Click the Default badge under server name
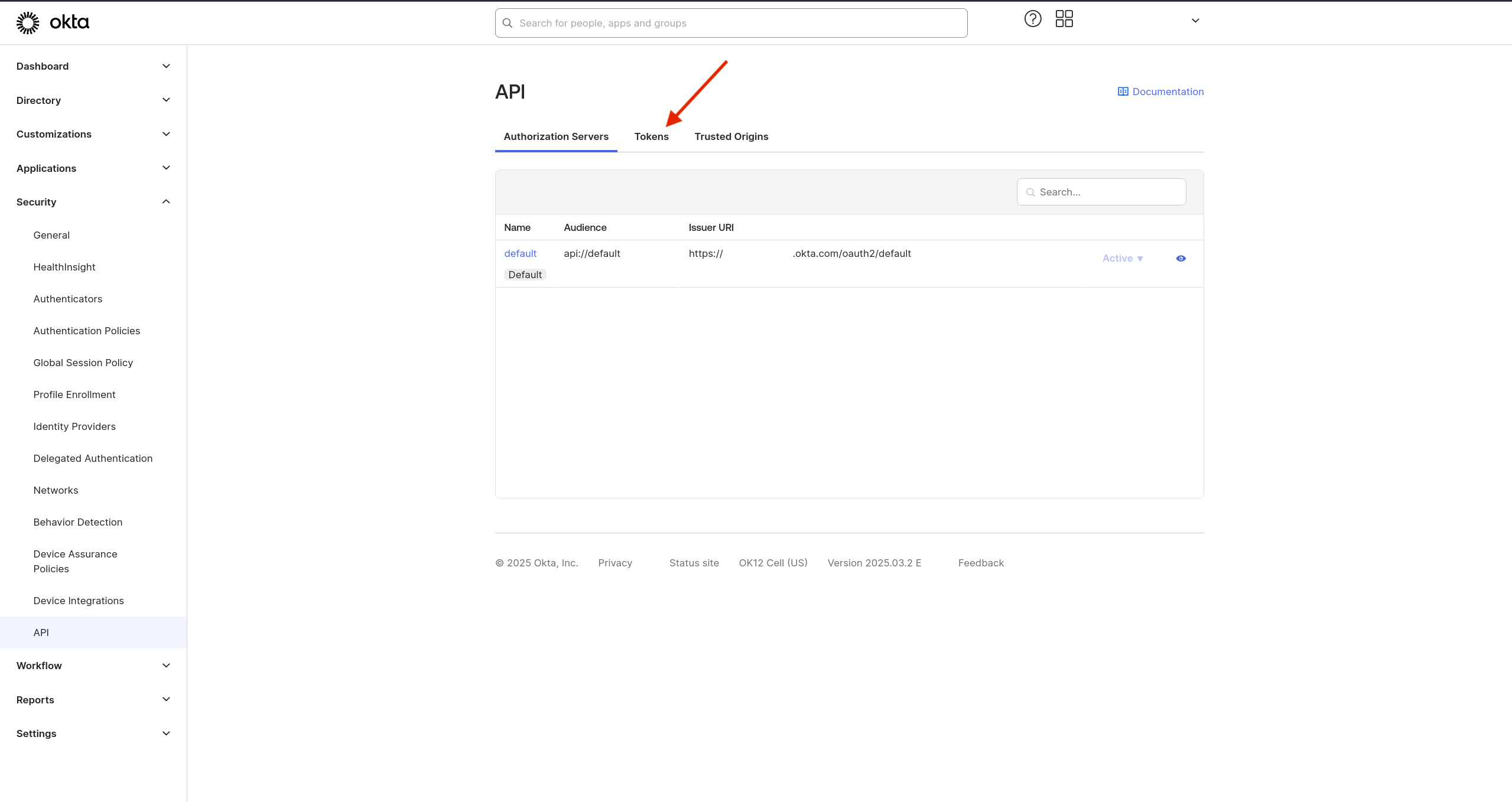 click(x=525, y=275)
